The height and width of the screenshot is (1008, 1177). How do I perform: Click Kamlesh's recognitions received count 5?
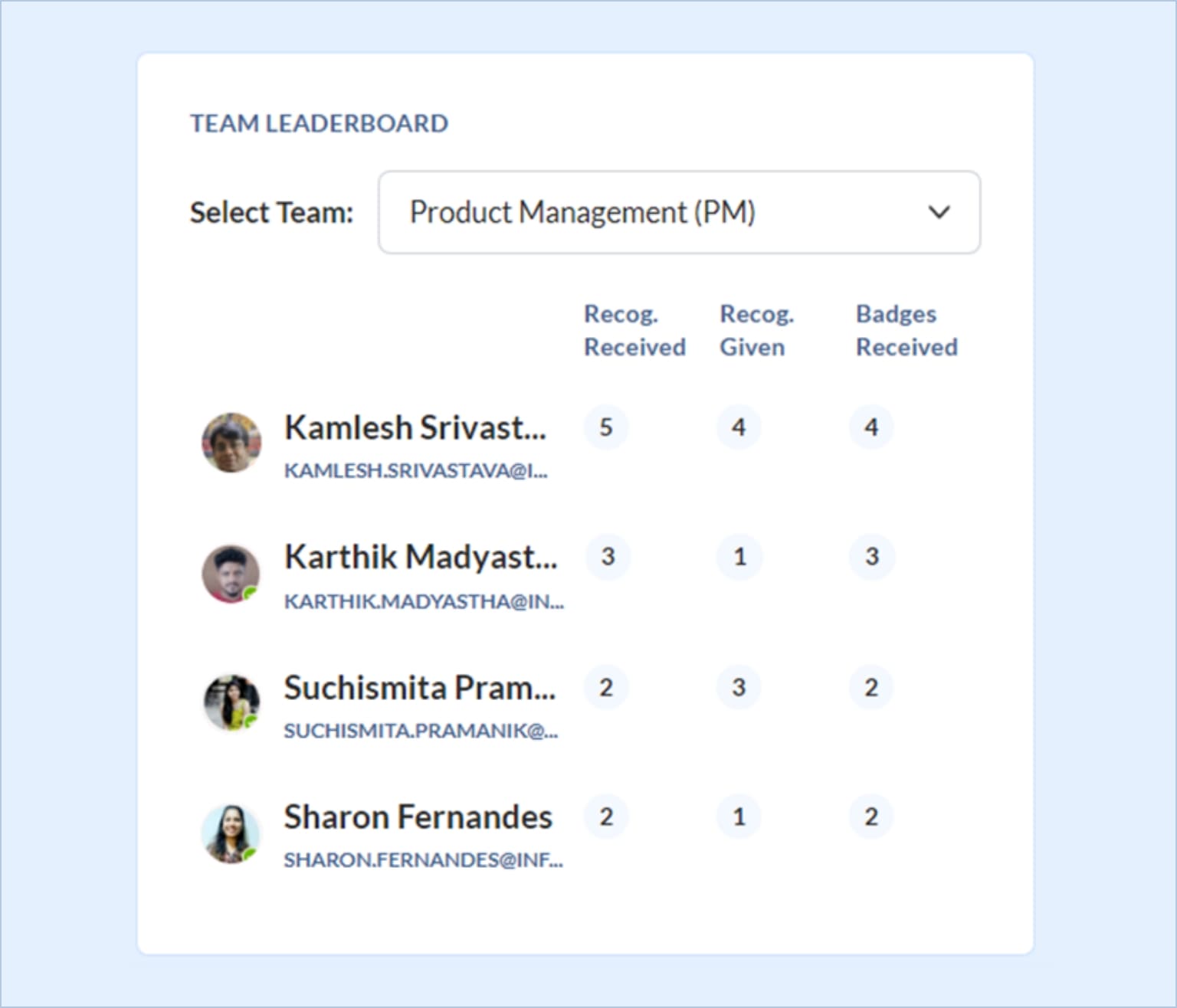point(606,427)
